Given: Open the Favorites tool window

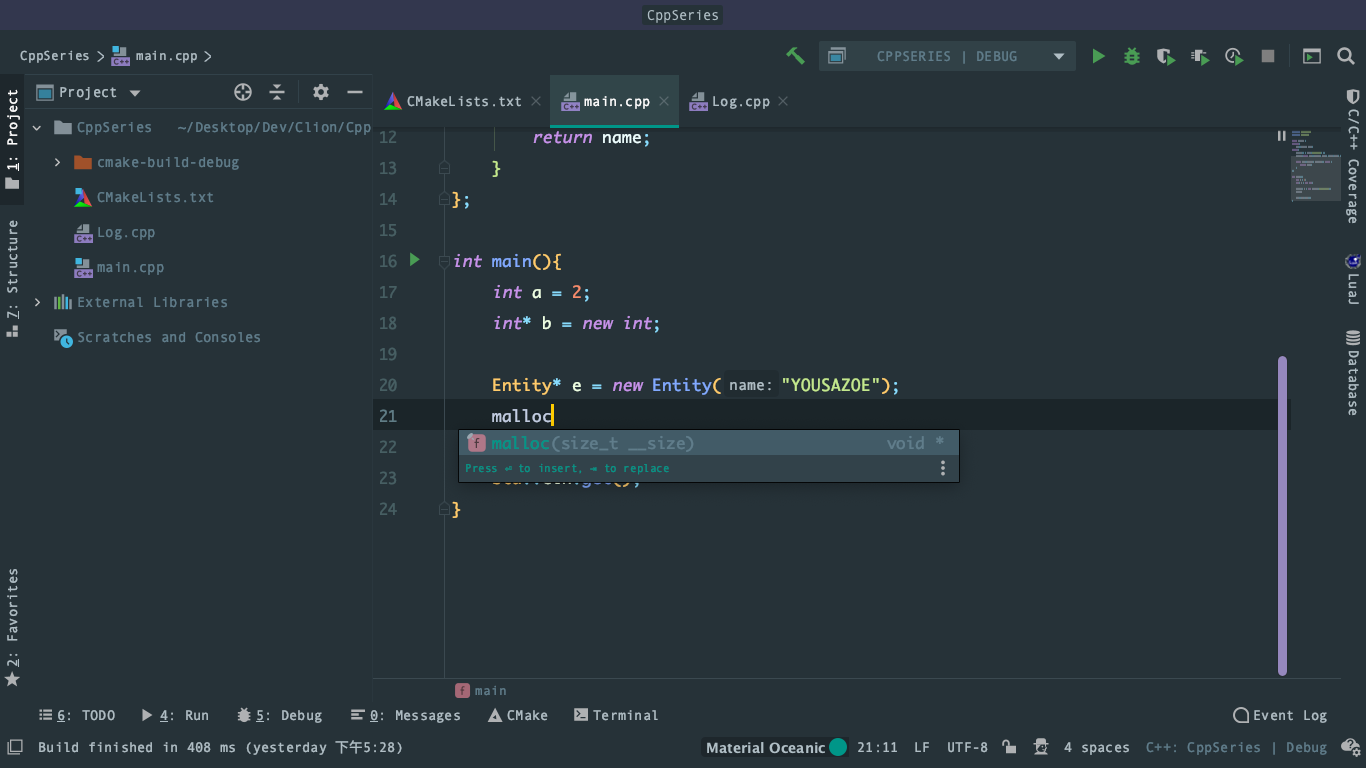Looking at the screenshot, I should (x=13, y=626).
